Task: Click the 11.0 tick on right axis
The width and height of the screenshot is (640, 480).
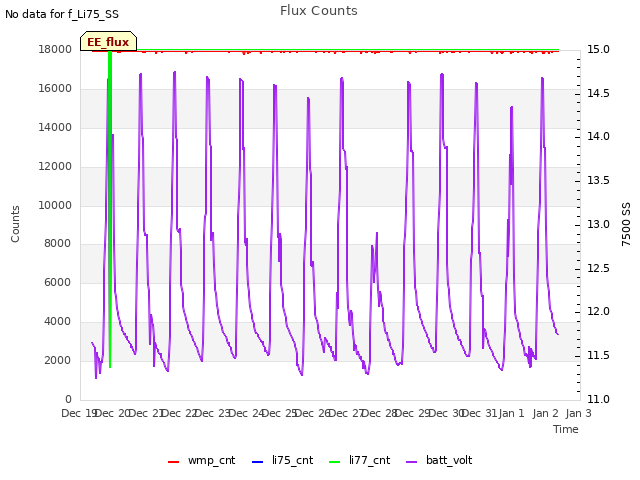Action: pos(598,399)
